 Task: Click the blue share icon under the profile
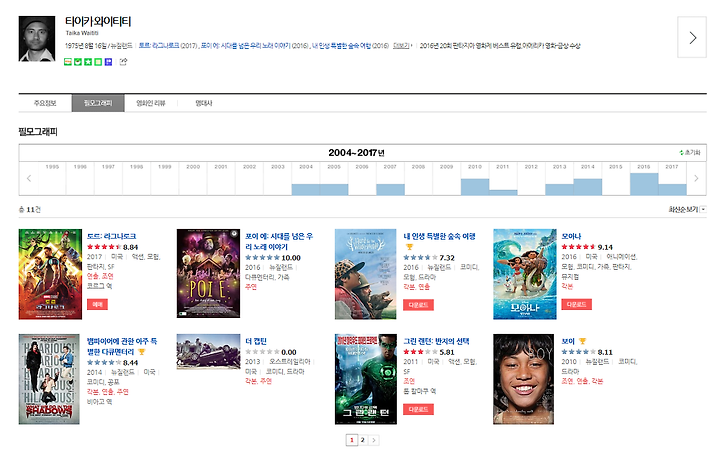pyautogui.click(x=108, y=62)
